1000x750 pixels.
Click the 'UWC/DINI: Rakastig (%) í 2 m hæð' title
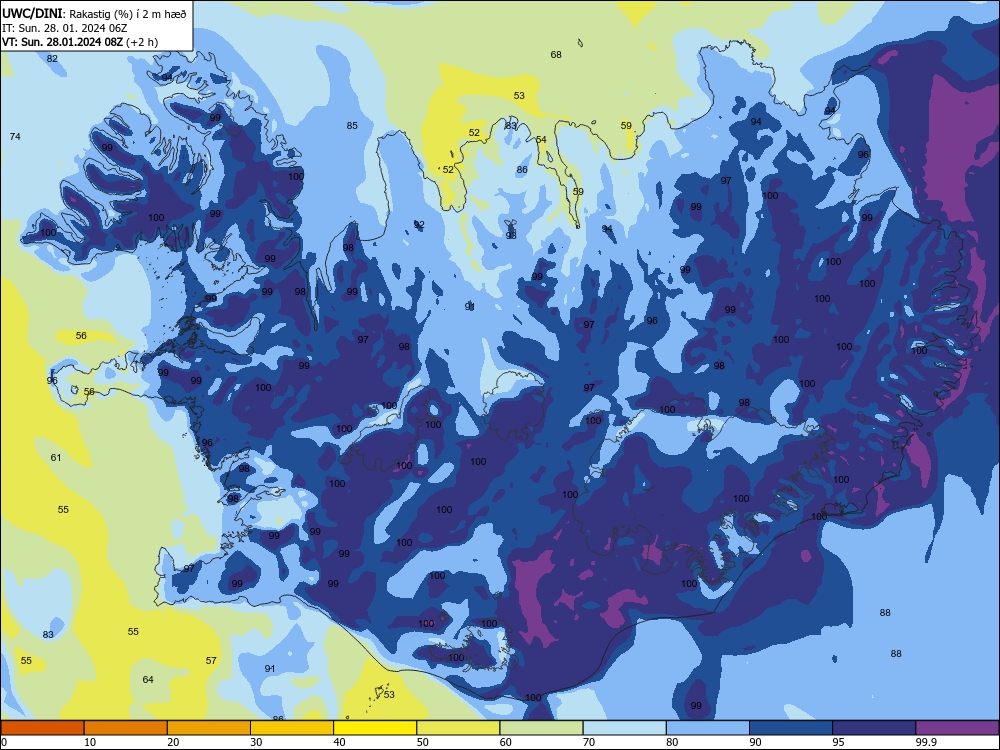click(94, 13)
